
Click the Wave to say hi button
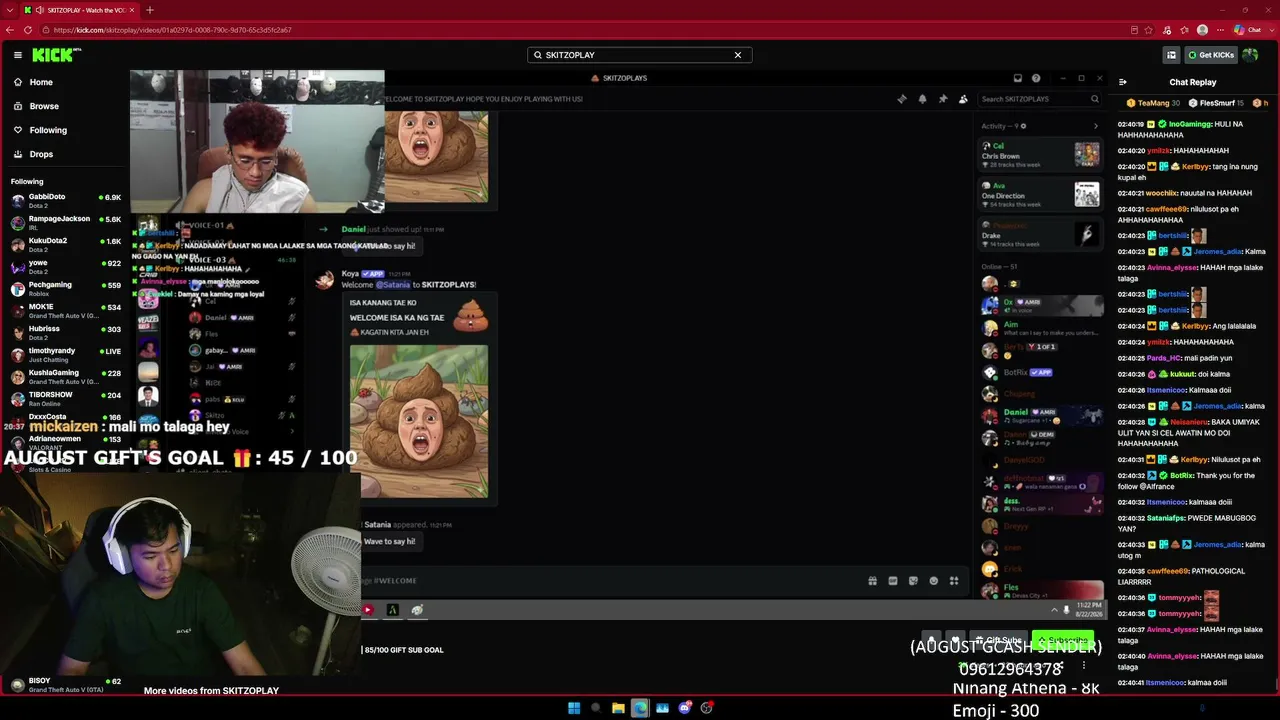point(389,541)
